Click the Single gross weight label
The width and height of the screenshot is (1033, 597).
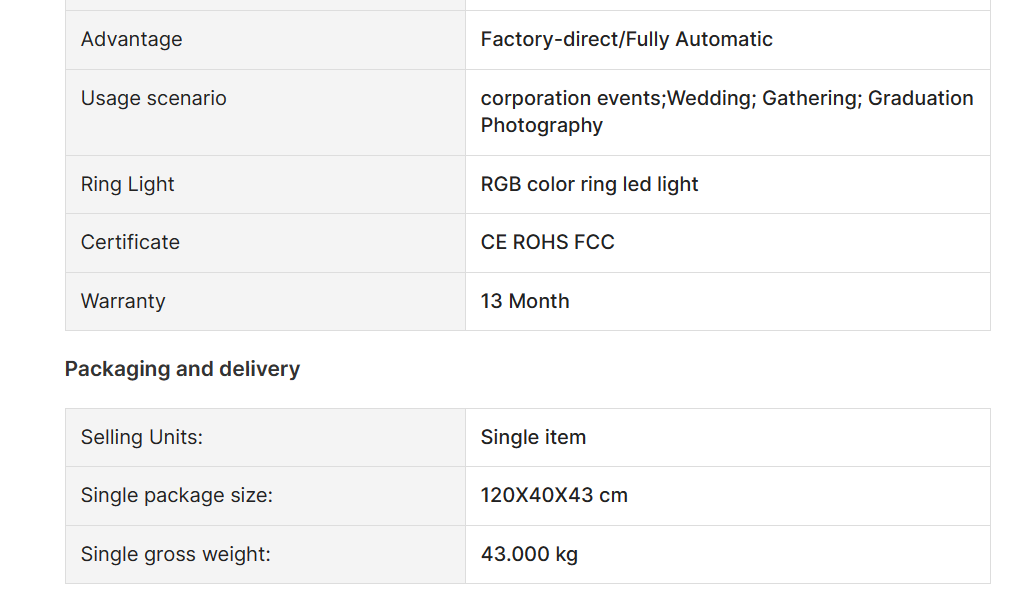(175, 554)
